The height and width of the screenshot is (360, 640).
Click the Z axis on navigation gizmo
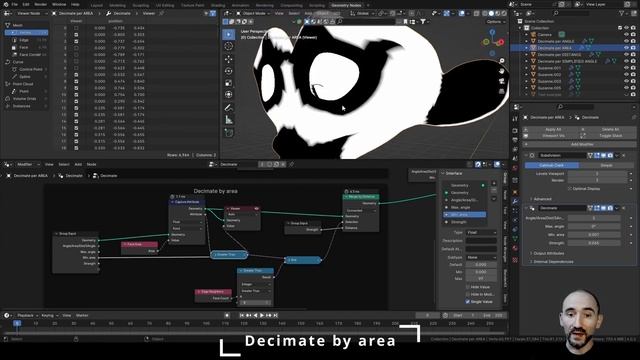pyautogui.click(x=492, y=31)
